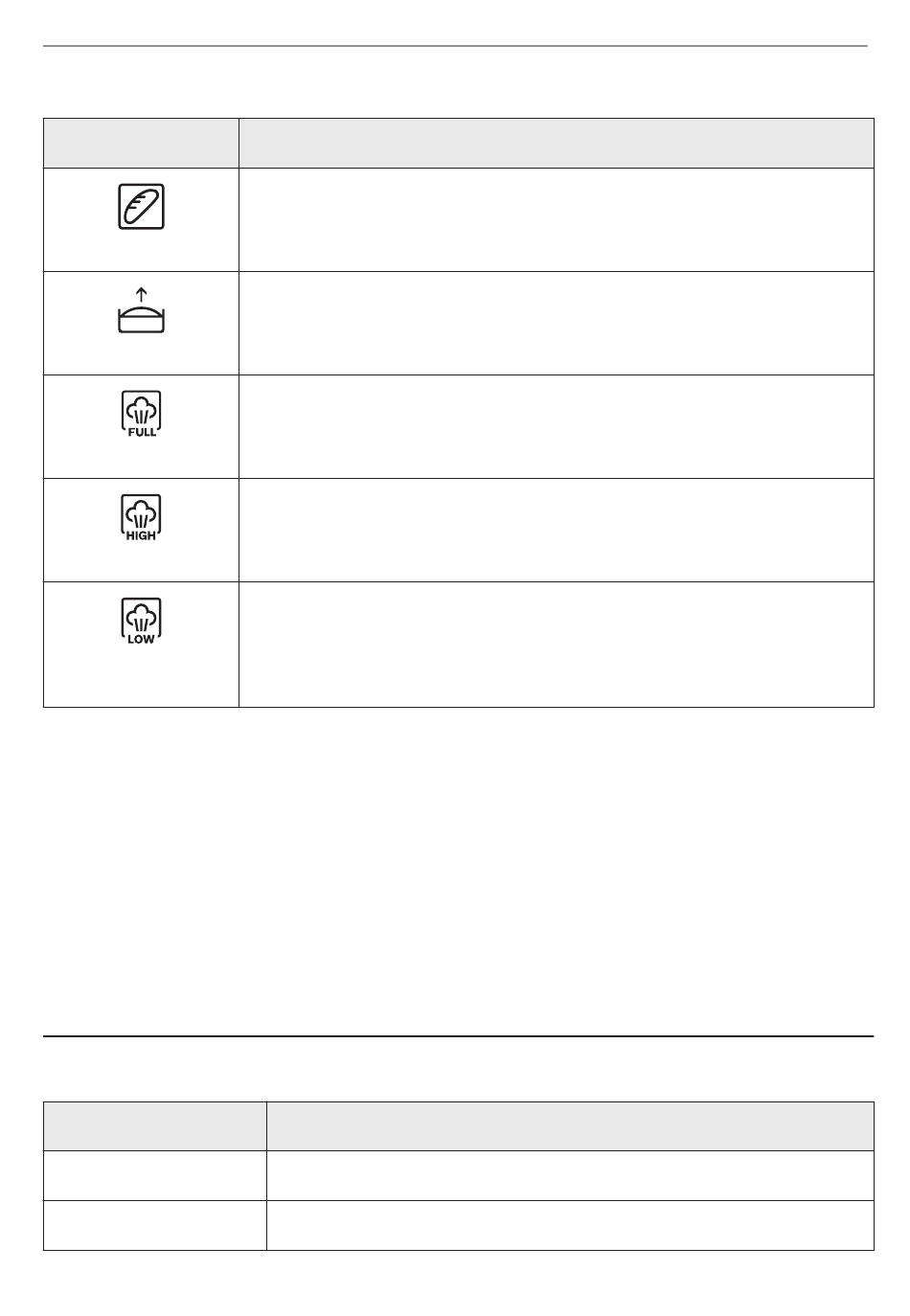Click the black divider line above bottom table
Image resolution: width=910 pixels, height=1316 pixels.
point(459,1036)
